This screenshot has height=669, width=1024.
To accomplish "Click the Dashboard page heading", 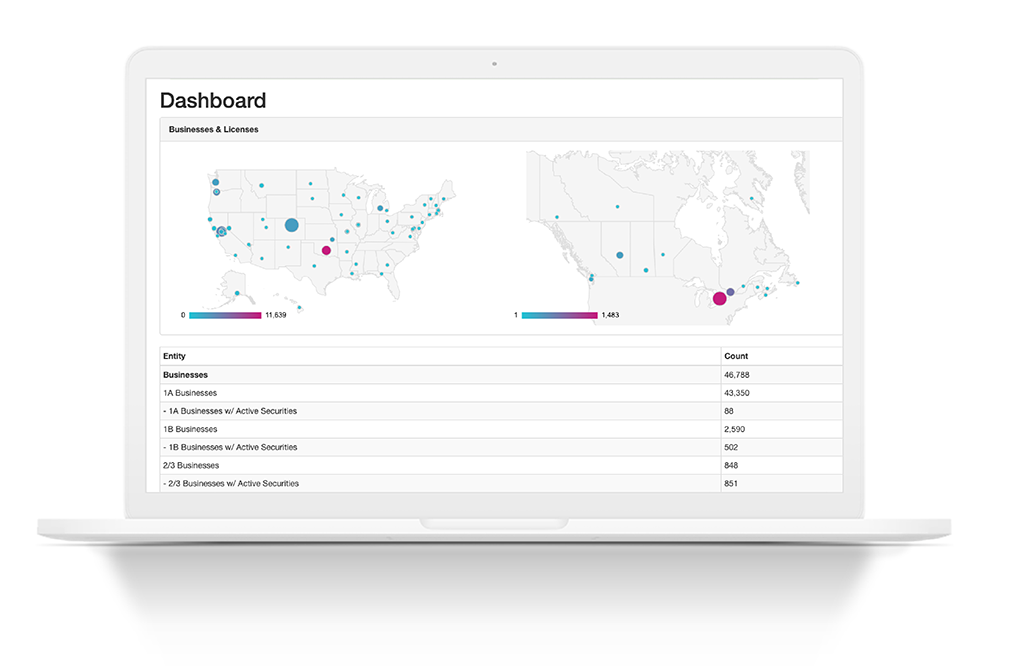I will coord(213,101).
